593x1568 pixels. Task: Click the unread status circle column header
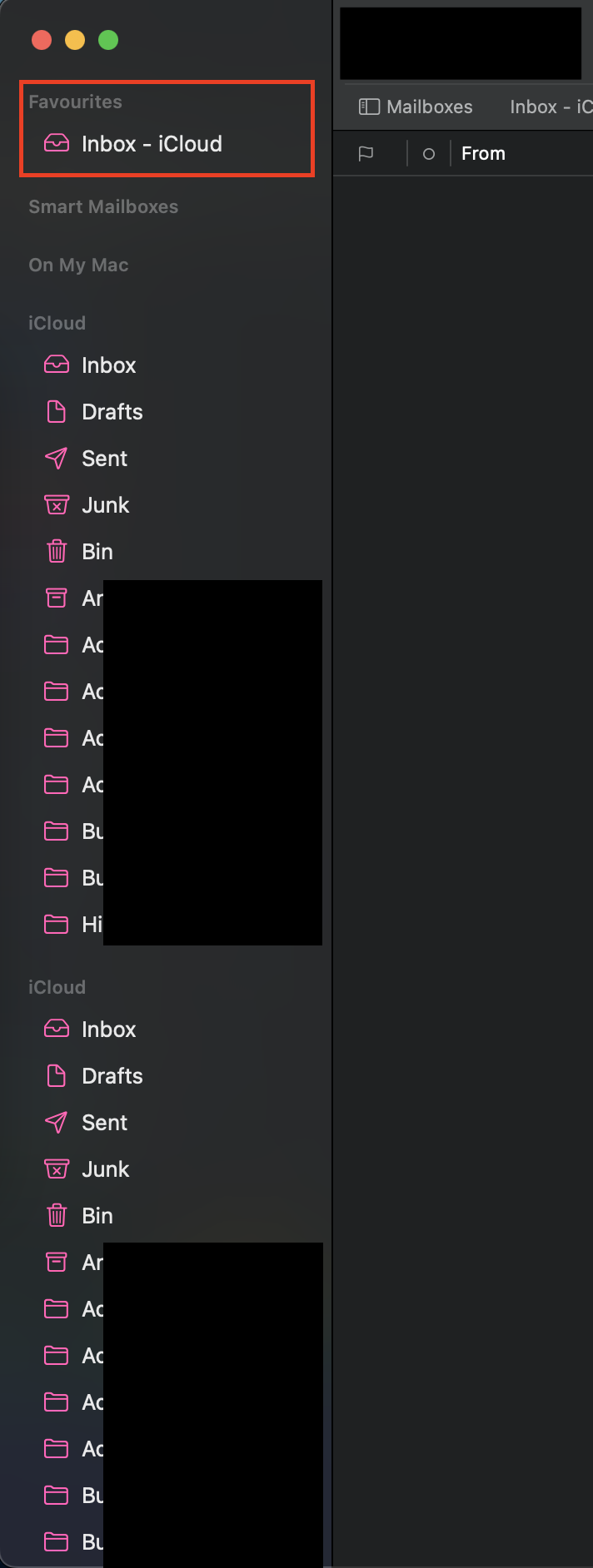429,154
